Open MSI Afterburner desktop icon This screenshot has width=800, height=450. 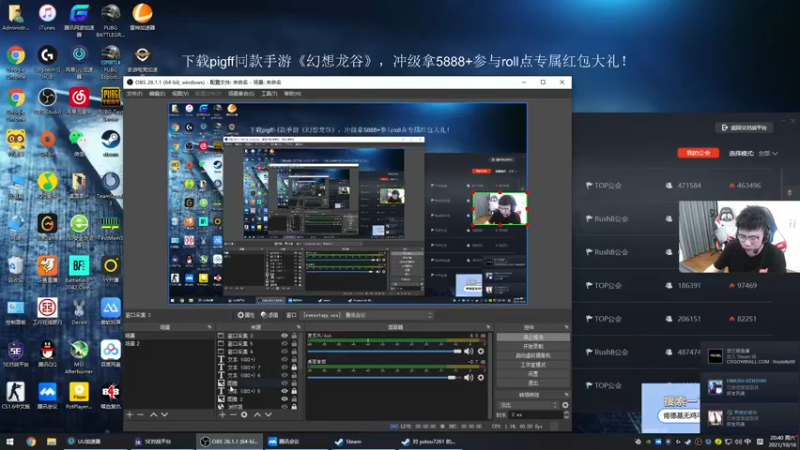pos(79,357)
